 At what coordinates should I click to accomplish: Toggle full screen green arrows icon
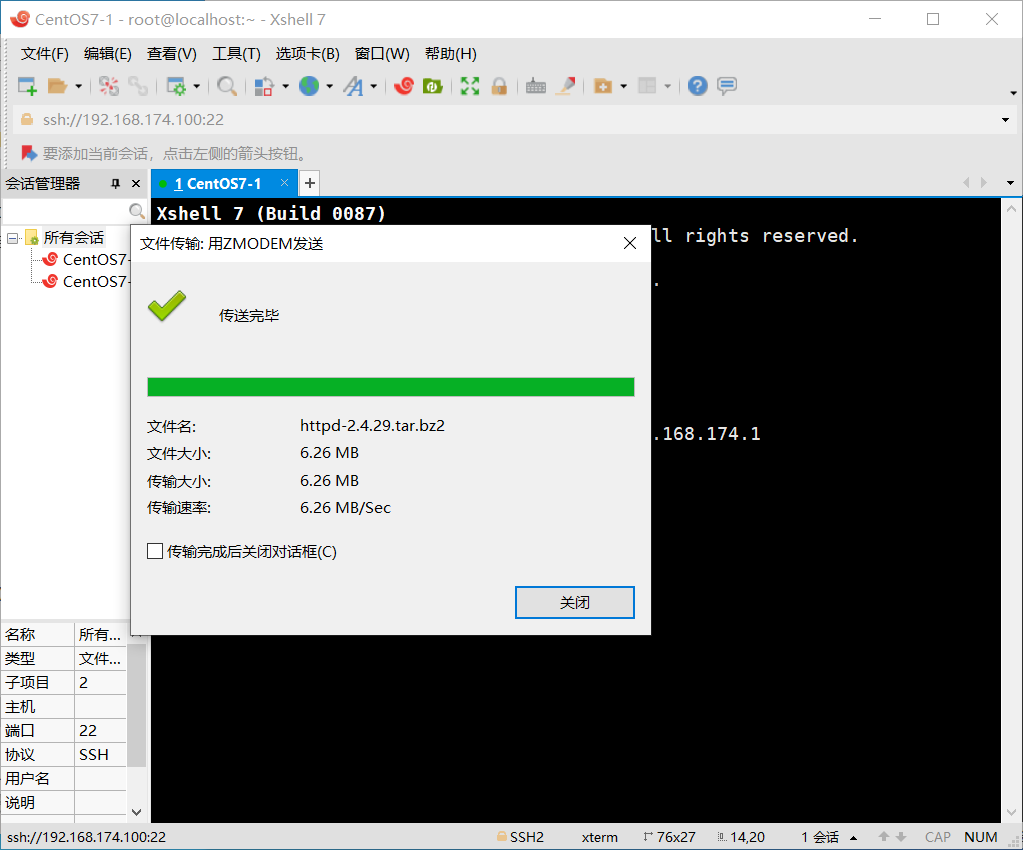pyautogui.click(x=470, y=86)
